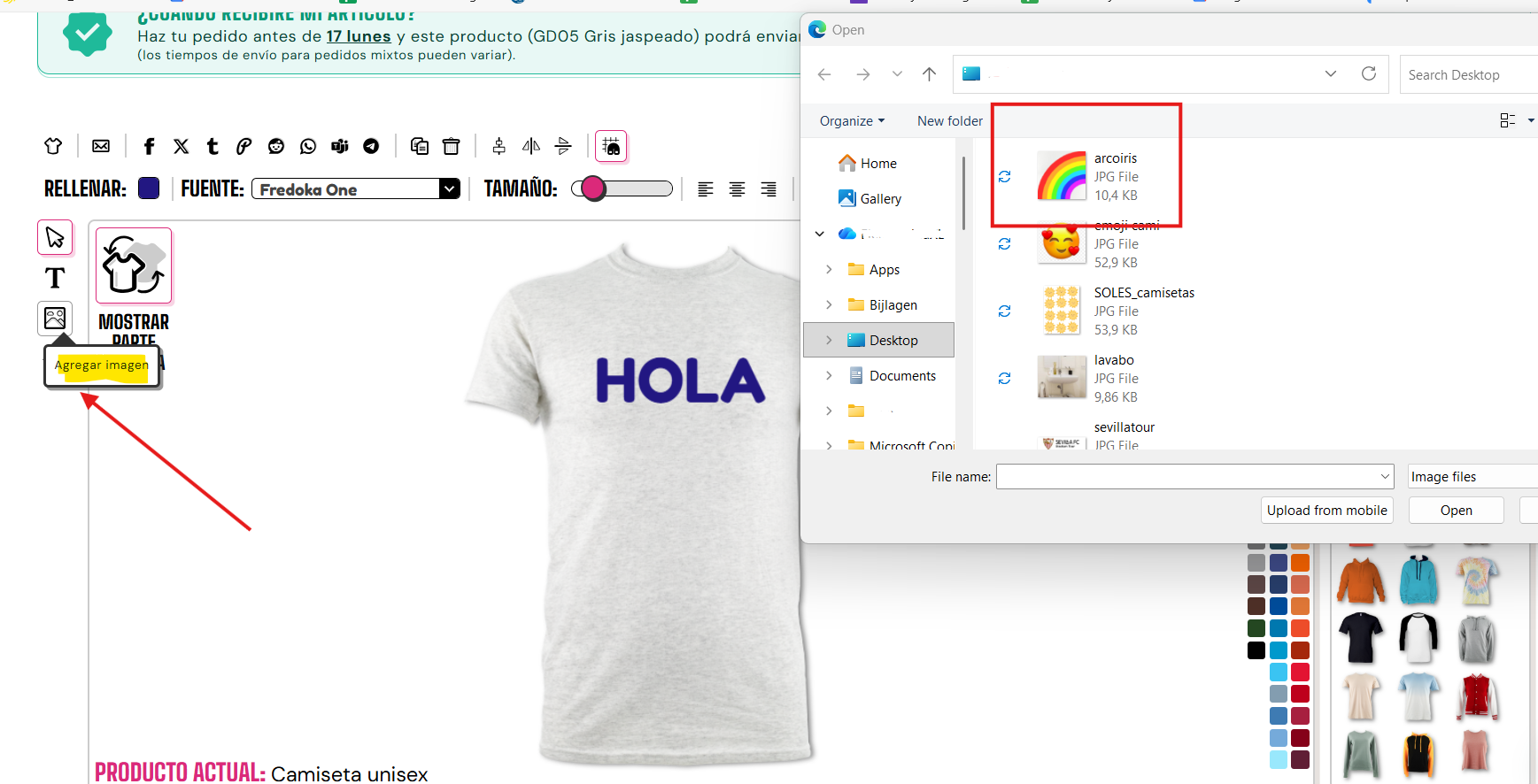
Task: Send the design by email icon
Action: (x=101, y=146)
